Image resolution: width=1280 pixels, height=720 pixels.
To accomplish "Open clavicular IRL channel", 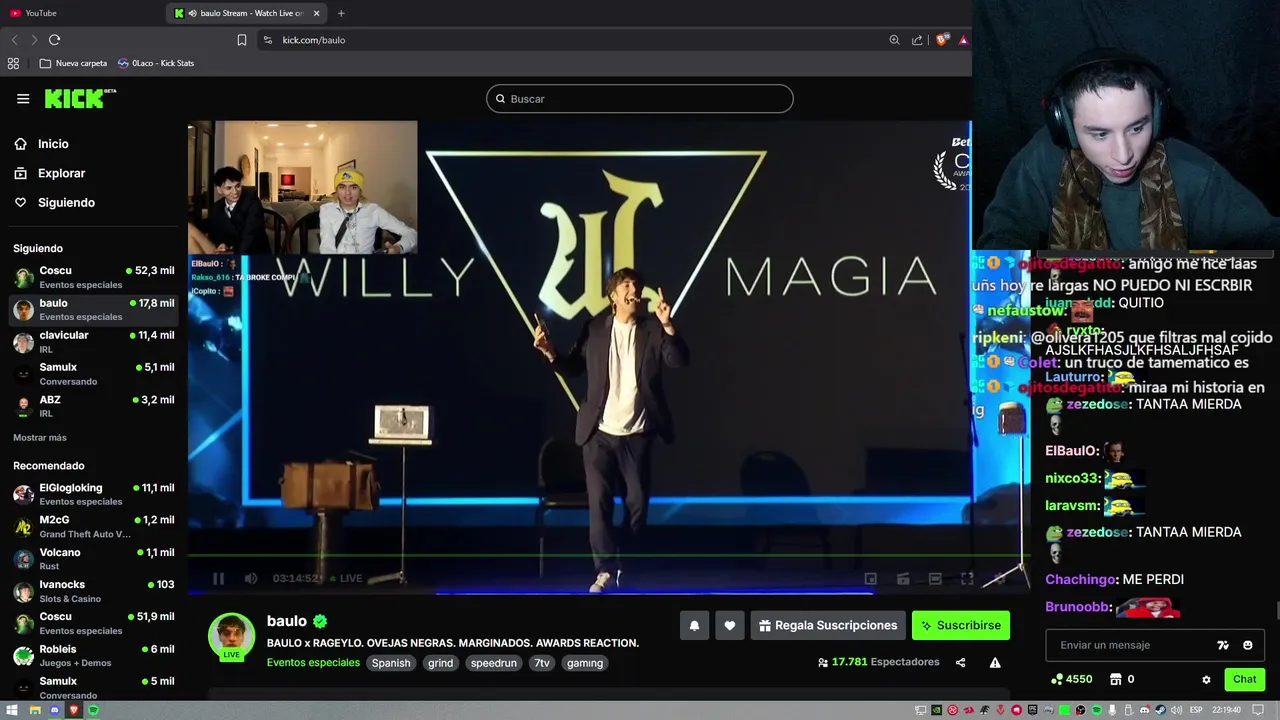I will (94, 342).
